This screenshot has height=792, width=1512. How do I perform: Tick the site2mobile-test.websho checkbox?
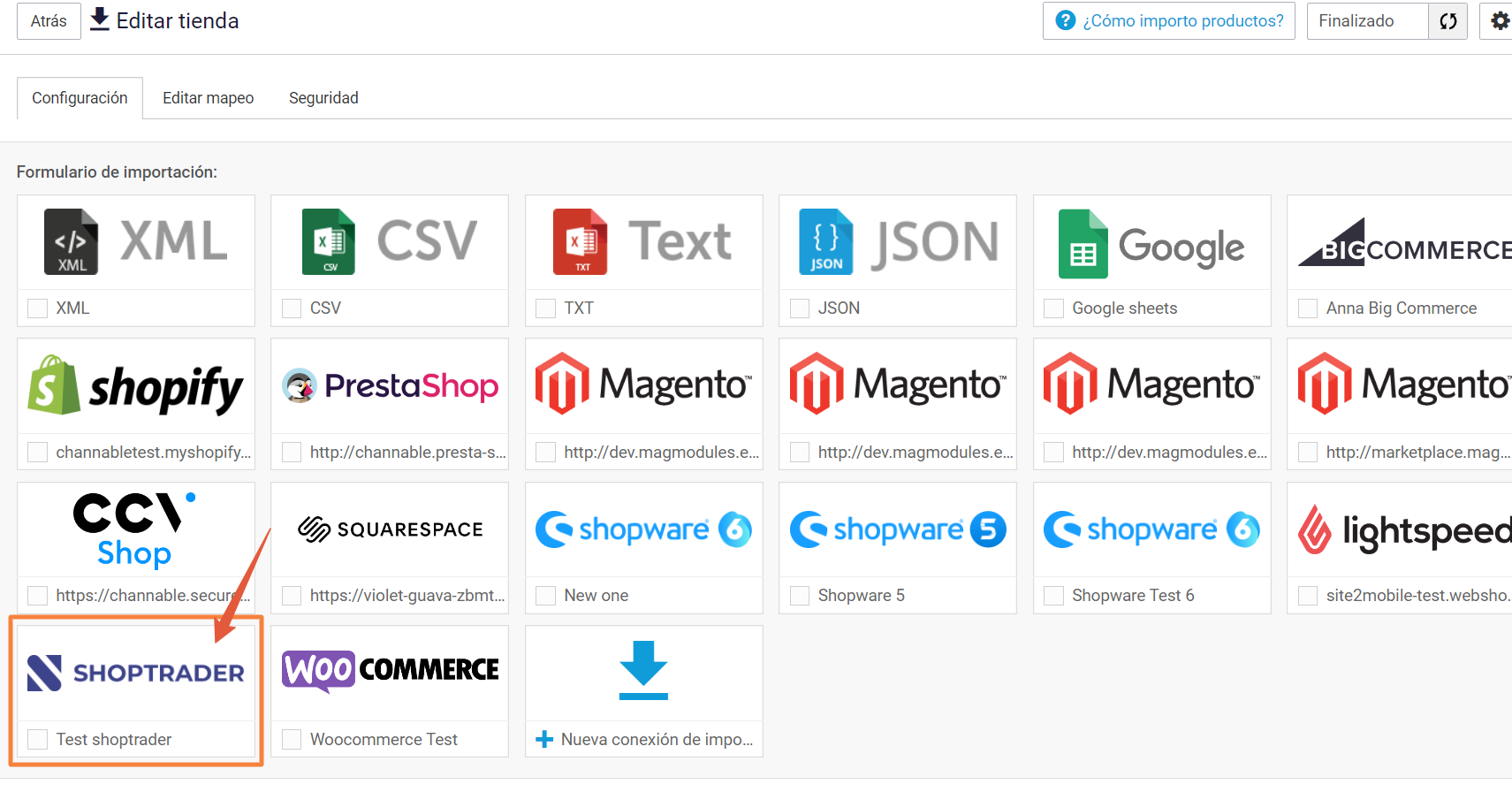[1308, 596]
